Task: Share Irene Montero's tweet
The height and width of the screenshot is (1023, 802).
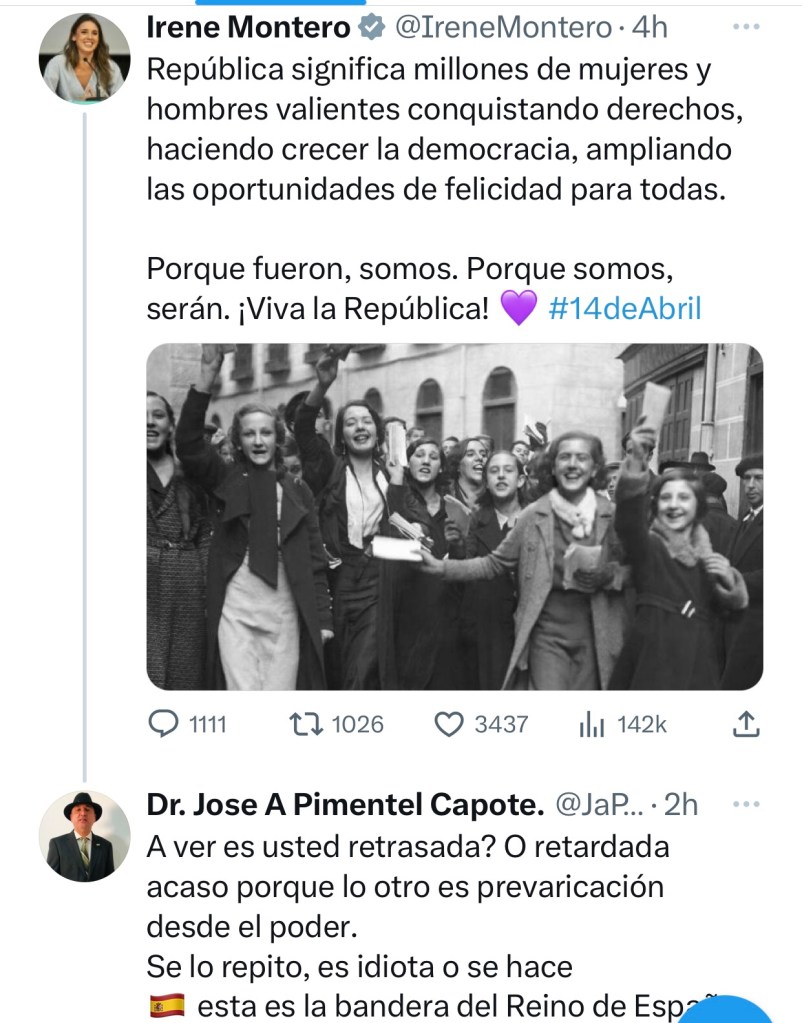Action: 746,725
